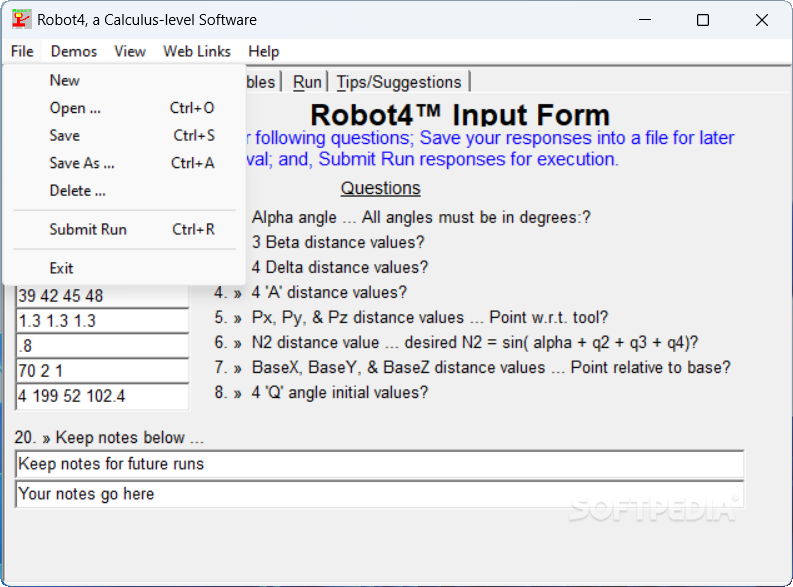Choose Delete ... from the File menu

tap(124, 191)
